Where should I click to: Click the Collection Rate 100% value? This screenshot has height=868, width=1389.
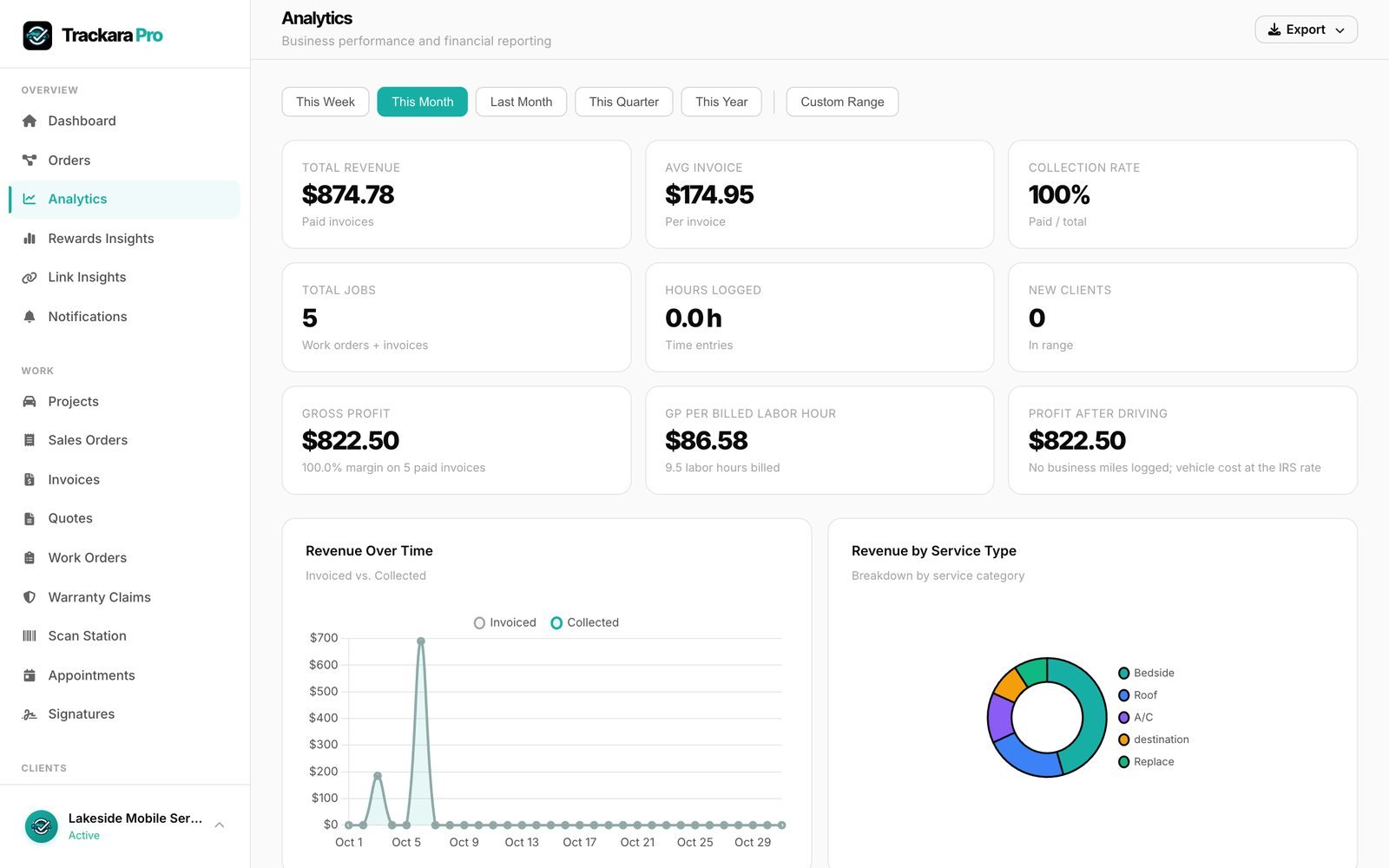[1059, 194]
